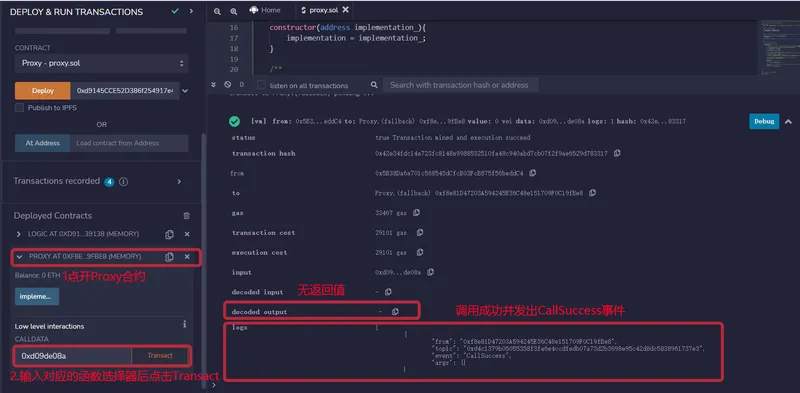The height and width of the screenshot is (393, 800).
Task: Zoom out the editor with the minus magnifier
Action: [x=218, y=11]
